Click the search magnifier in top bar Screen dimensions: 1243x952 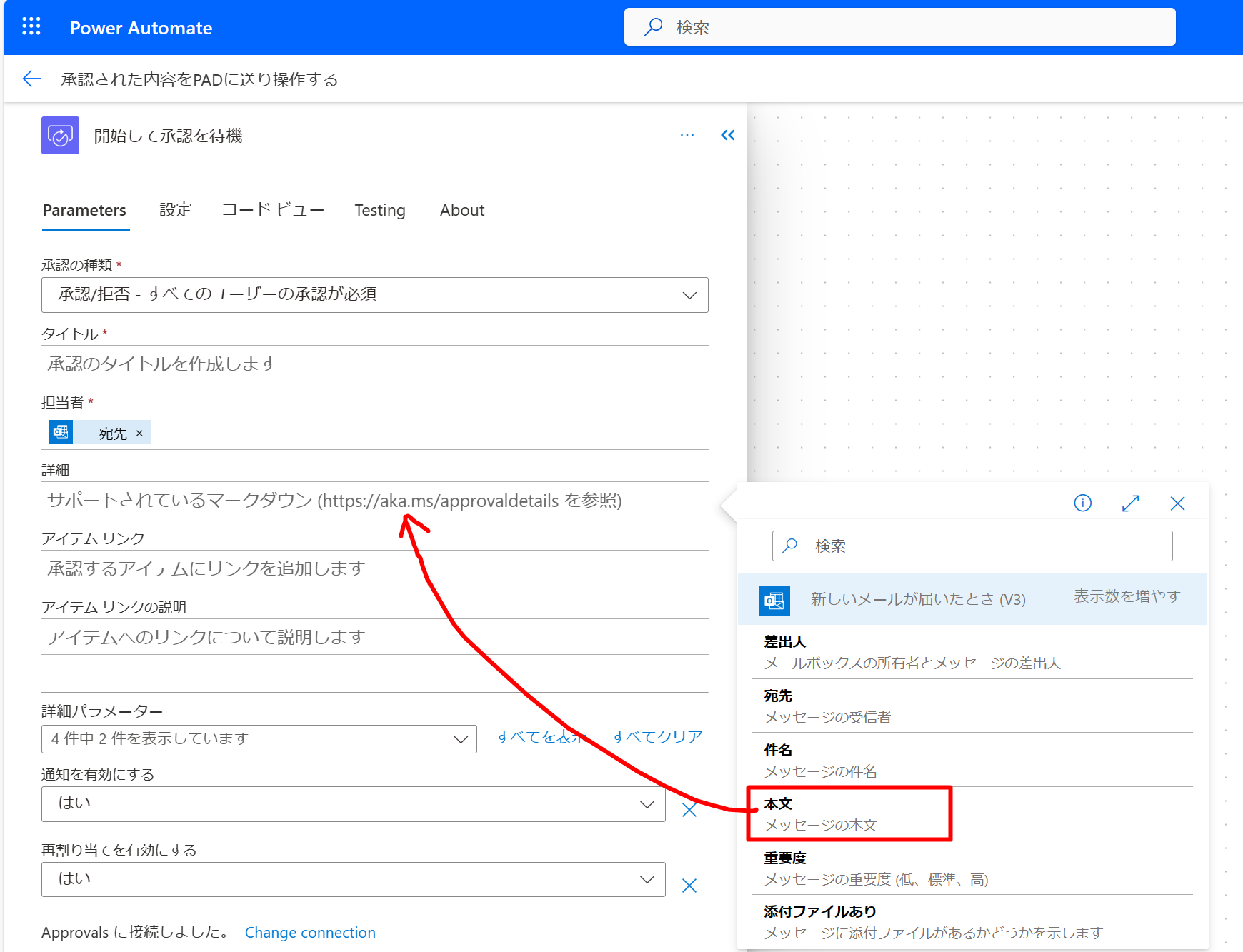pyautogui.click(x=653, y=27)
